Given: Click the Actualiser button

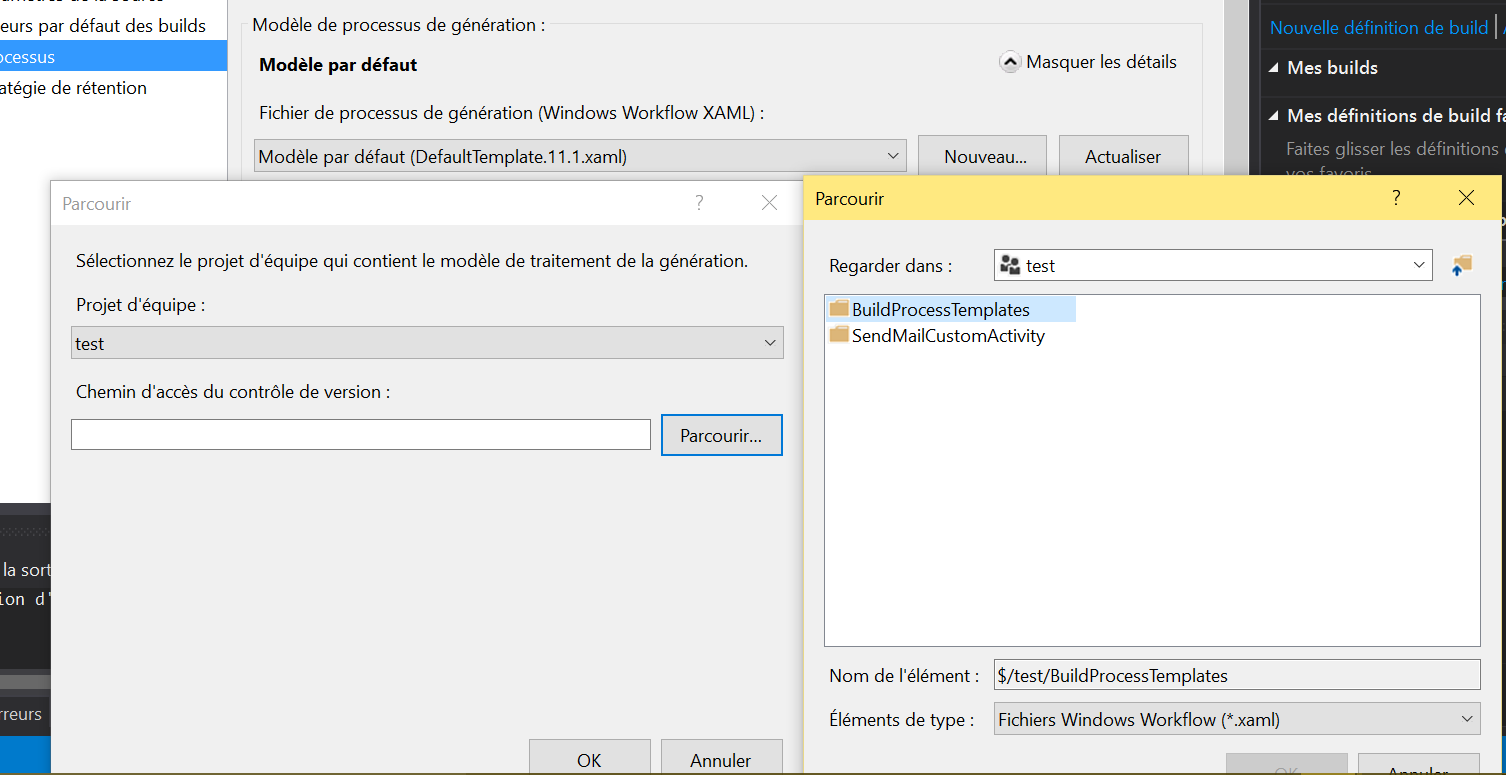Looking at the screenshot, I should click(x=1123, y=156).
